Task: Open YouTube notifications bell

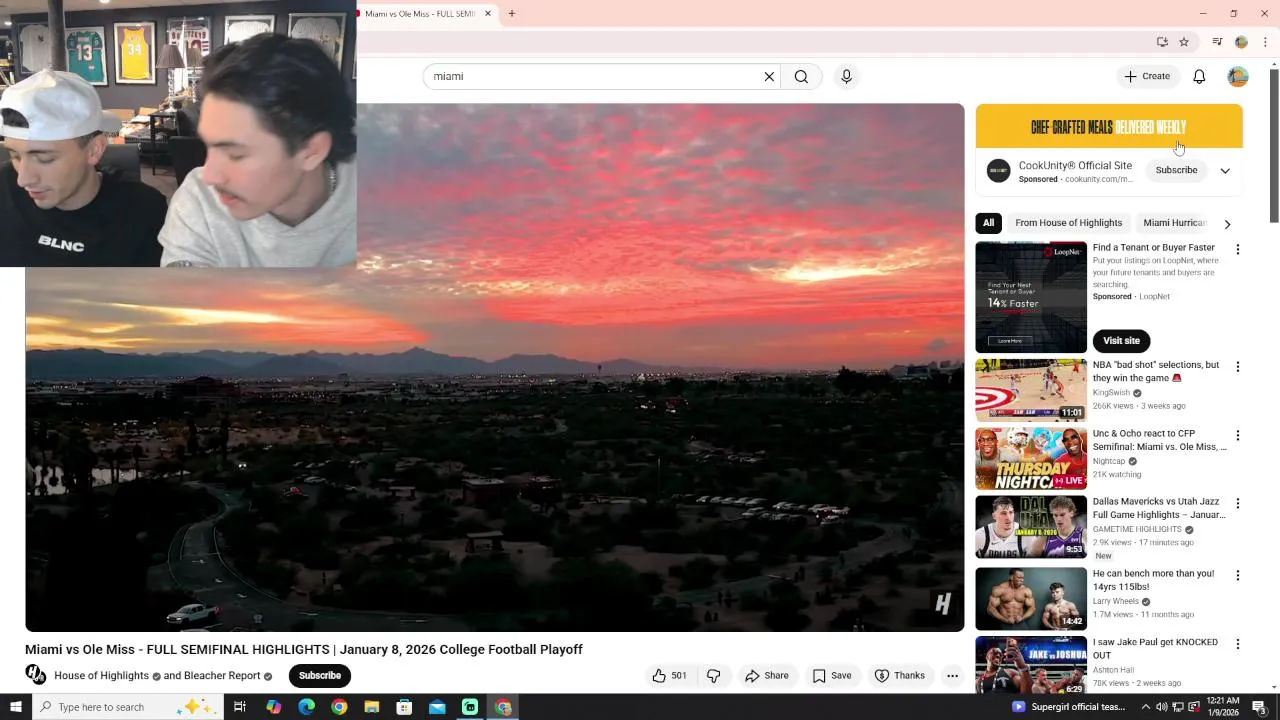Action: tap(1199, 76)
